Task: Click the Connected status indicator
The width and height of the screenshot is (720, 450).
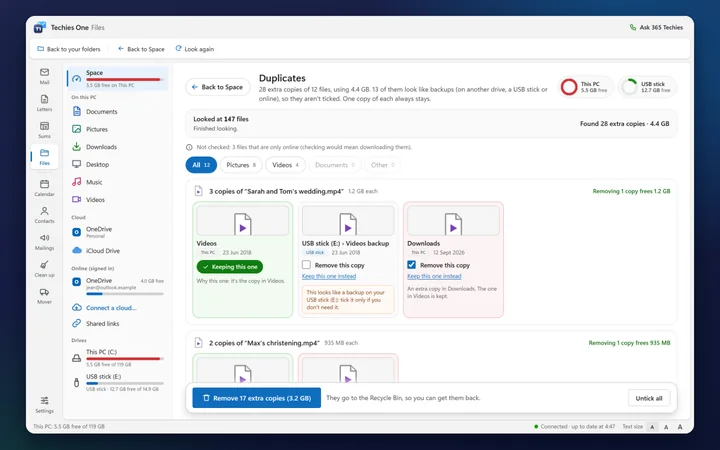Action: click(x=574, y=427)
